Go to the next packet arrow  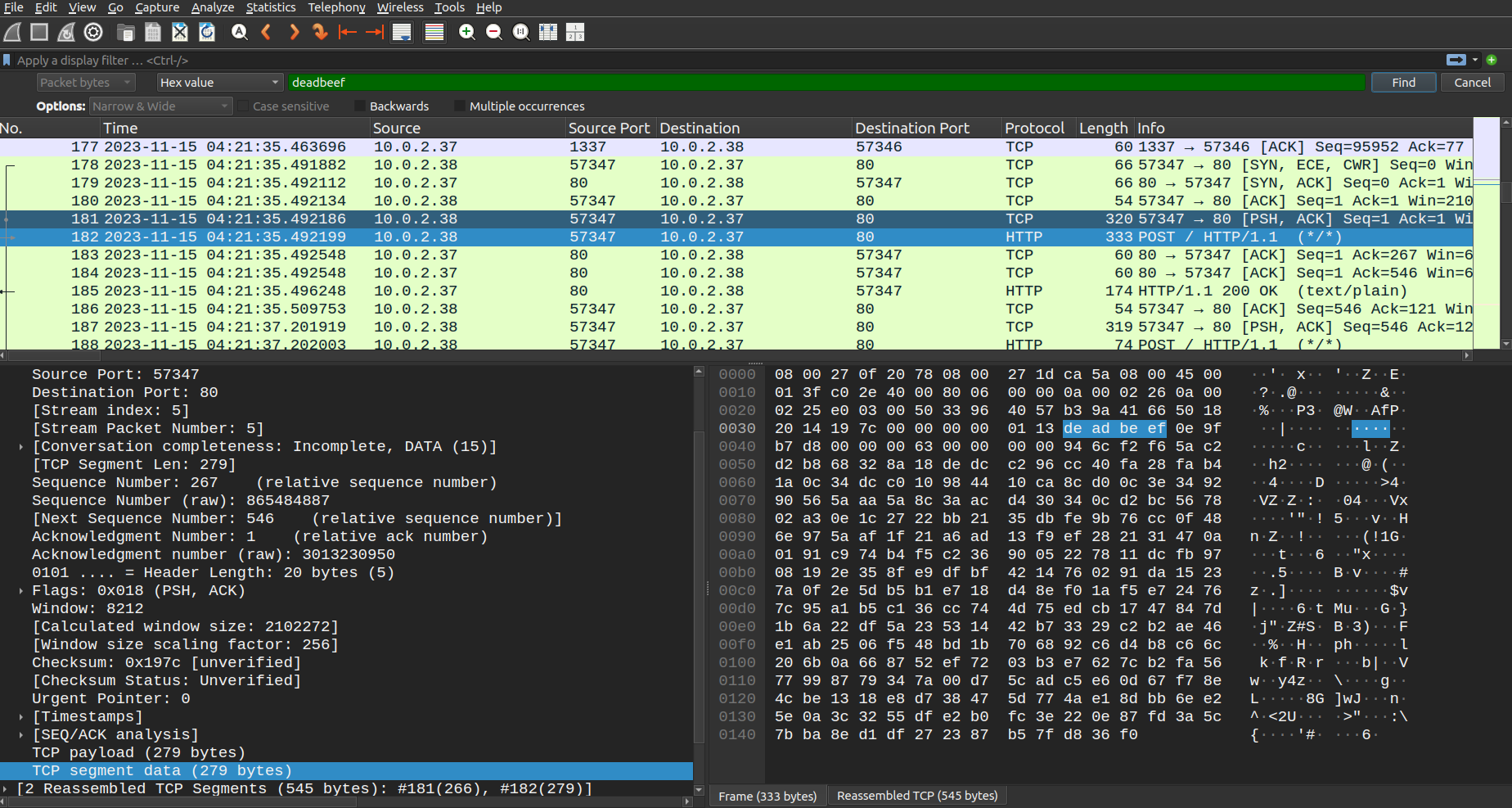(x=294, y=33)
